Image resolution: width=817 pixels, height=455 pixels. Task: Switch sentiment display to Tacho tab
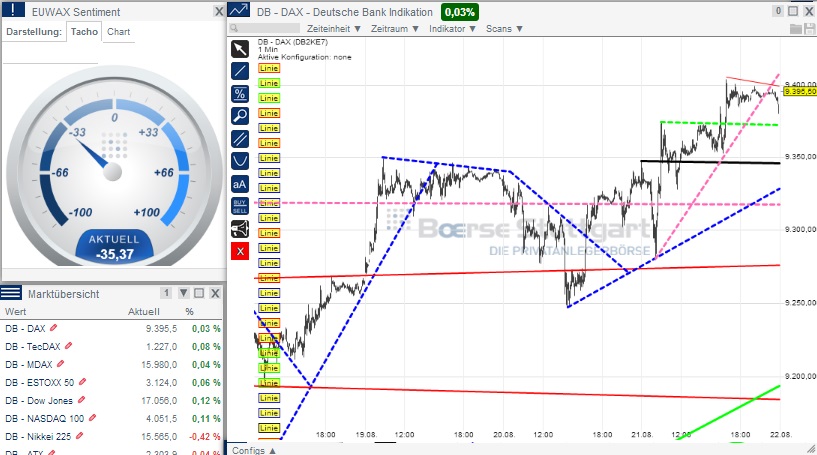[x=84, y=32]
